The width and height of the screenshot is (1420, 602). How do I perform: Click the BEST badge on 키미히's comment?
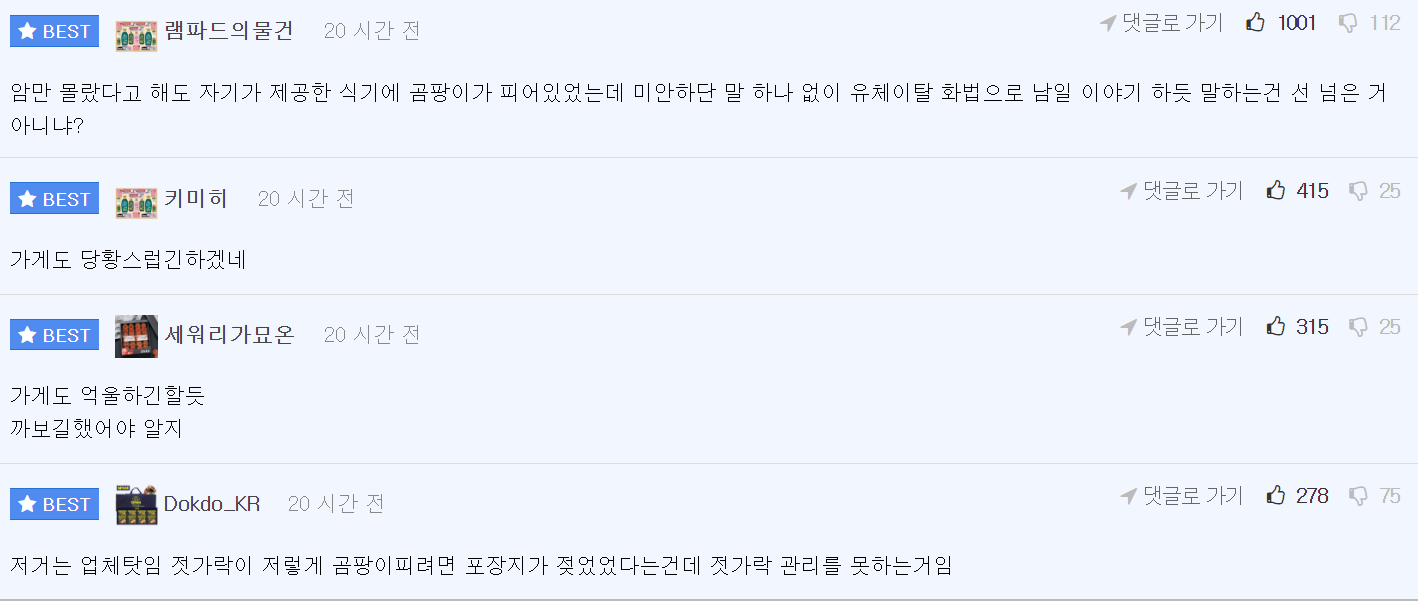[55, 199]
